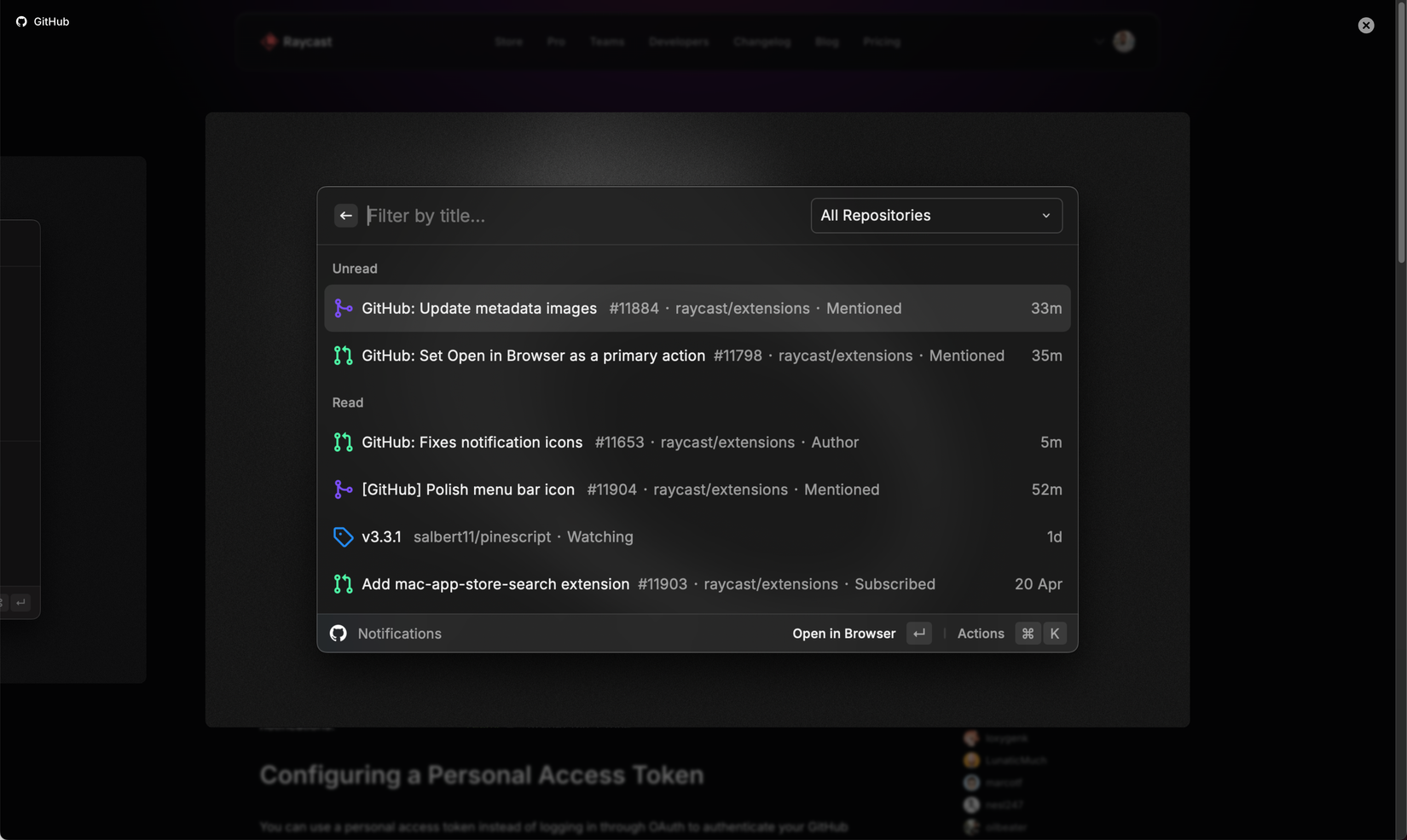The height and width of the screenshot is (840, 1407).
Task: Click the pull request icon for mac-app-store-search
Action: click(x=343, y=584)
